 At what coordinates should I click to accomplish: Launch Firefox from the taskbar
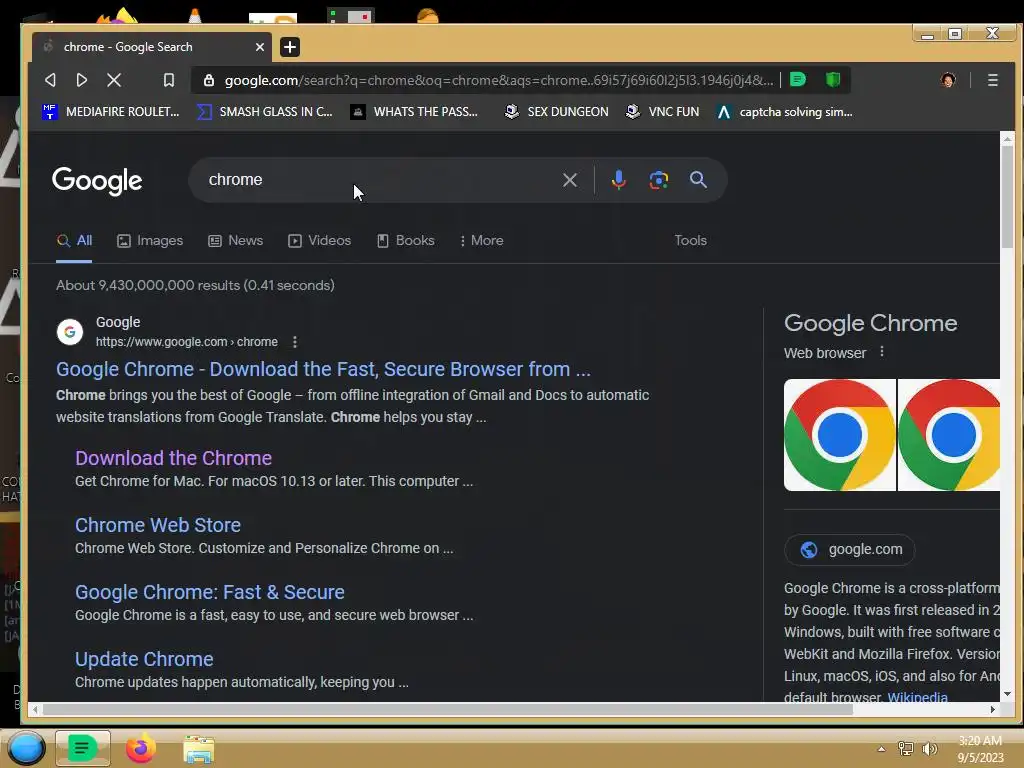coord(140,748)
